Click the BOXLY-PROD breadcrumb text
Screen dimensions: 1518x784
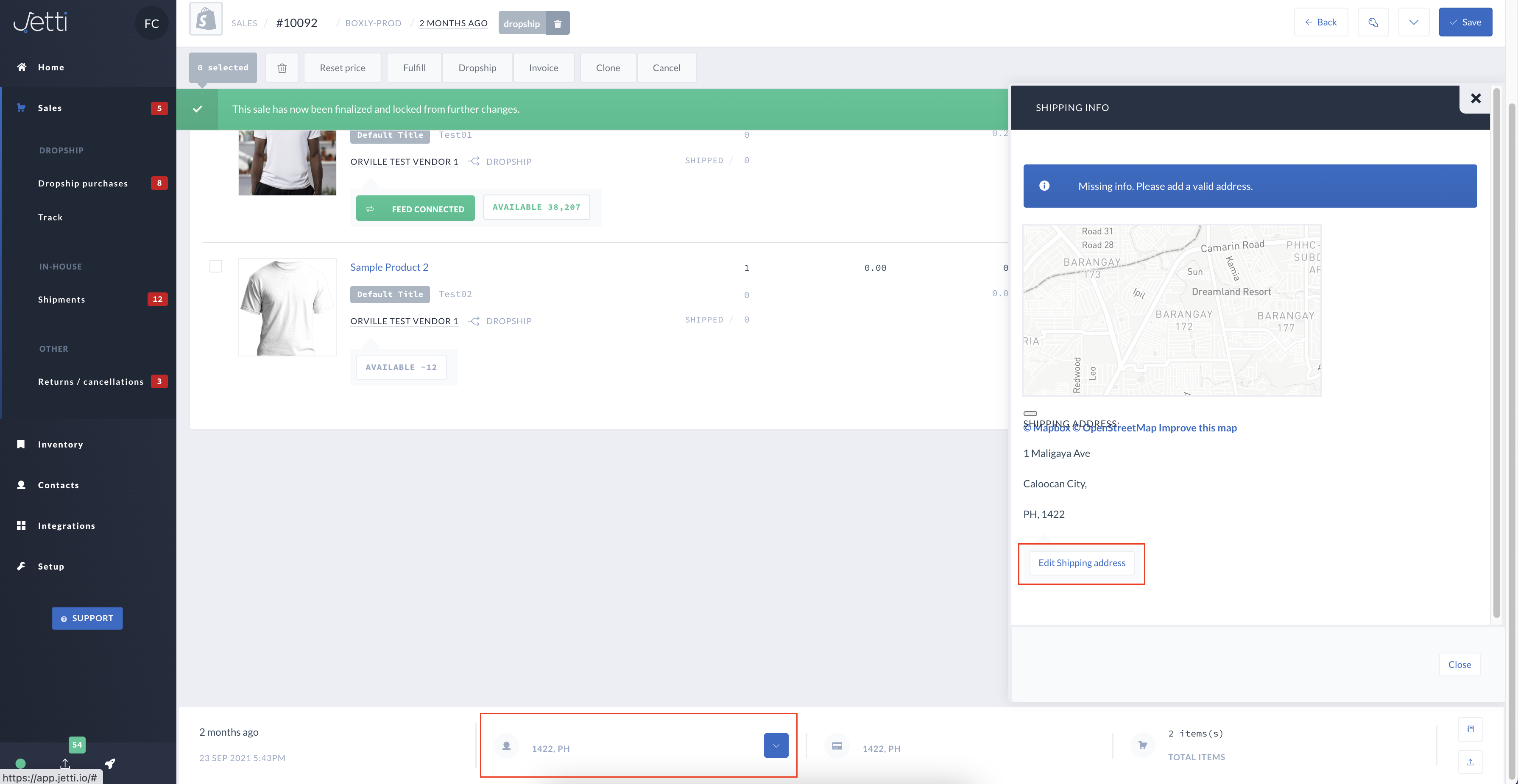tap(372, 23)
